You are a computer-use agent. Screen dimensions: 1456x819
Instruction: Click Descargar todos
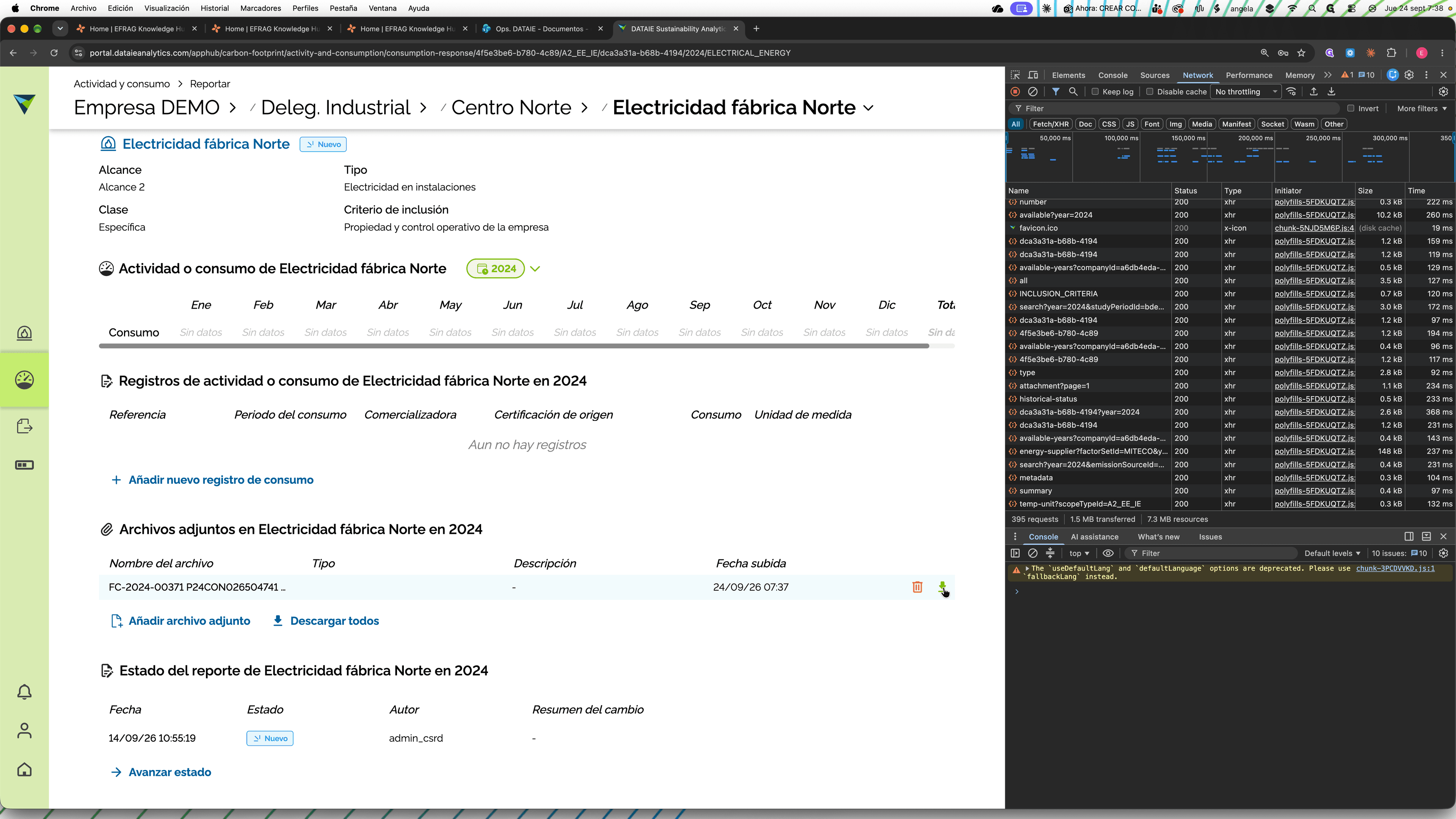326,621
